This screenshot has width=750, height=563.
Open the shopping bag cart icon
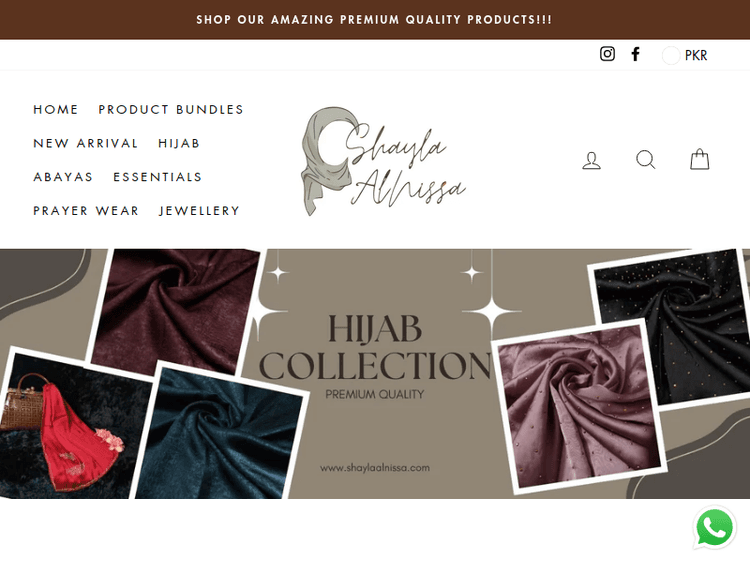click(699, 159)
